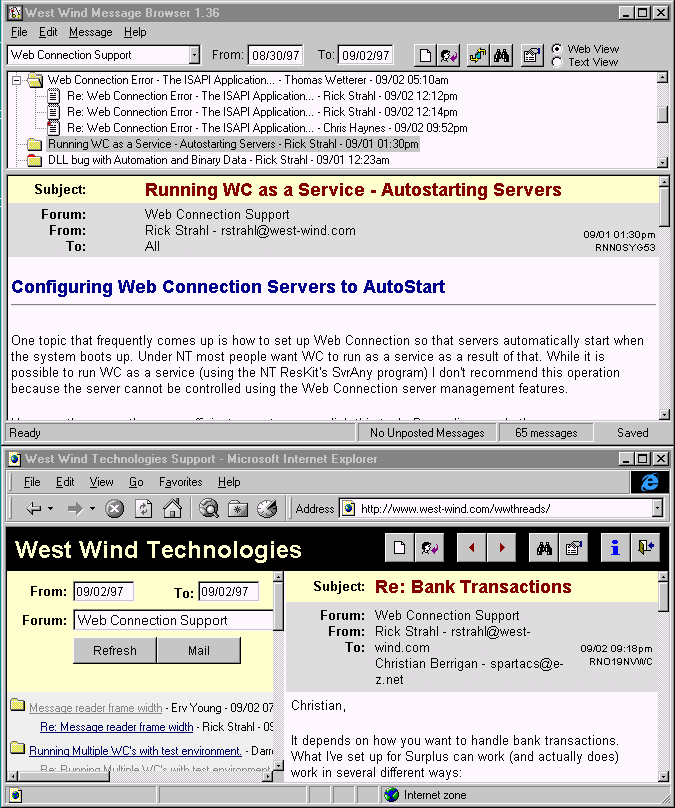Click Search the web icon in Internet Explorer

click(x=209, y=509)
